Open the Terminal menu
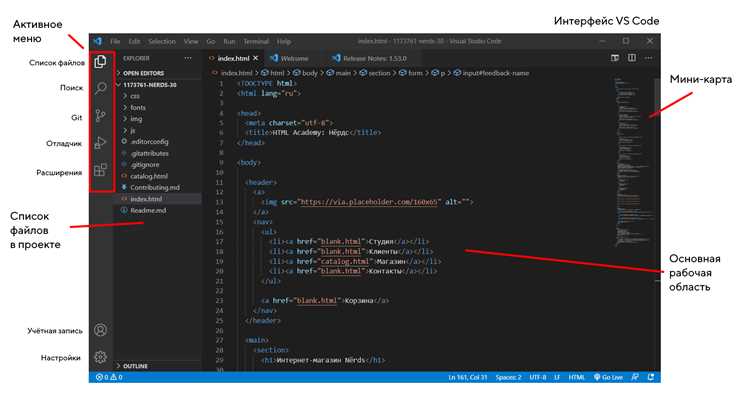The width and height of the screenshot is (750, 397). click(x=256, y=42)
